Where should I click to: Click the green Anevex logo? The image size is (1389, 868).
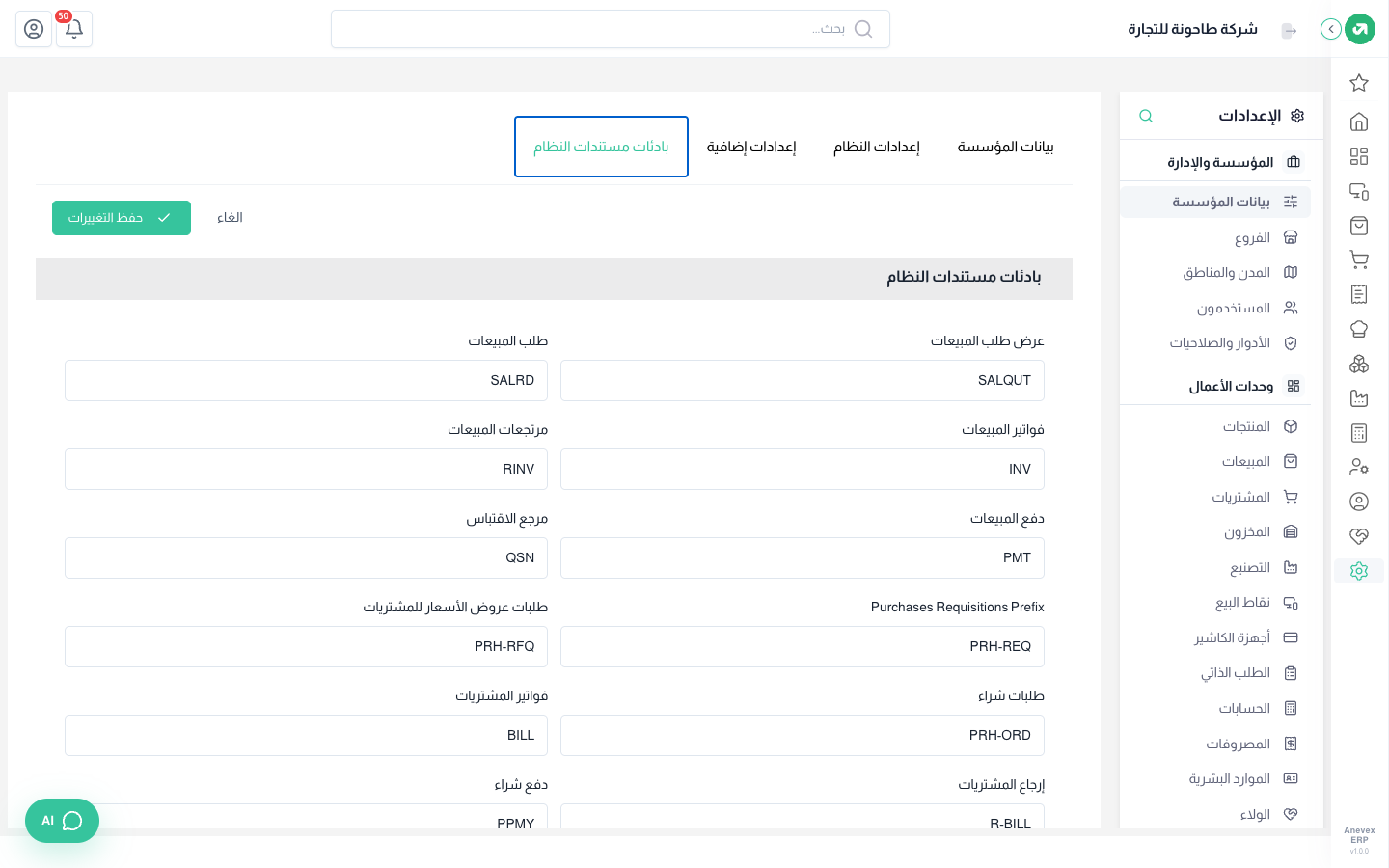(1360, 29)
